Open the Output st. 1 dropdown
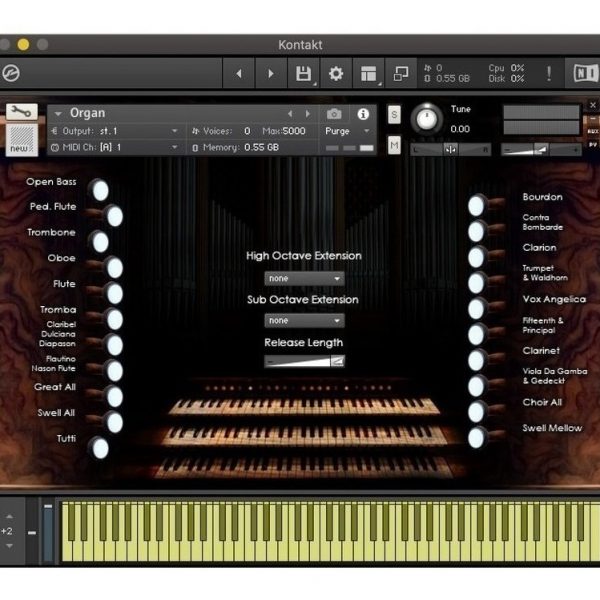 pyautogui.click(x=115, y=131)
